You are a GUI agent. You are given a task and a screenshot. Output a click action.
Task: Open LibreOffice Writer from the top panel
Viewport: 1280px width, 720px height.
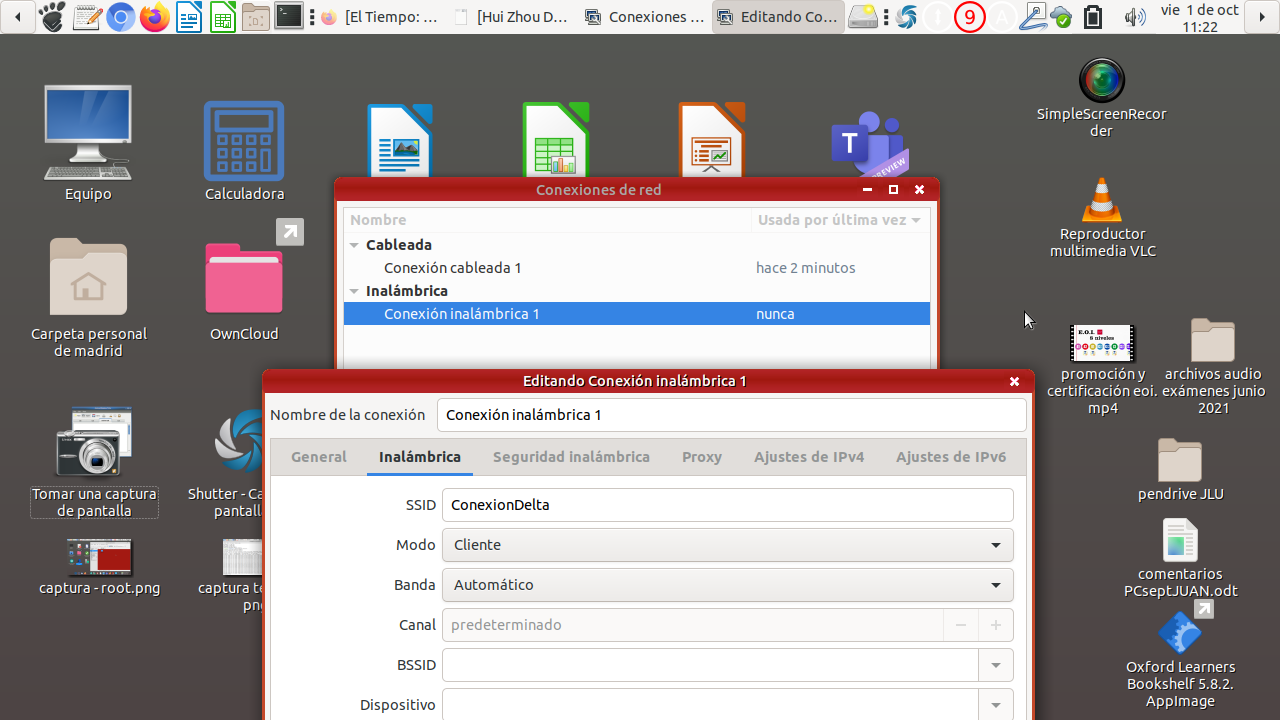pyautogui.click(x=188, y=17)
